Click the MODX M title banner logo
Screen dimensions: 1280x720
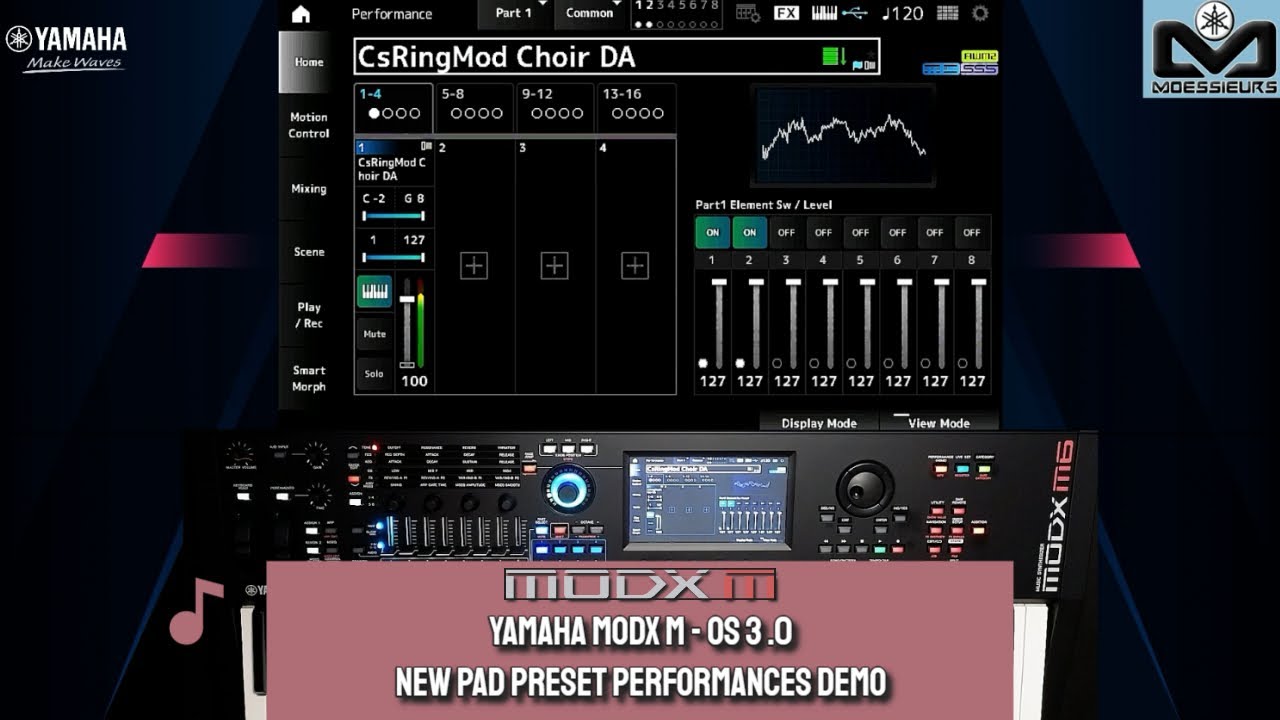pyautogui.click(x=640, y=586)
